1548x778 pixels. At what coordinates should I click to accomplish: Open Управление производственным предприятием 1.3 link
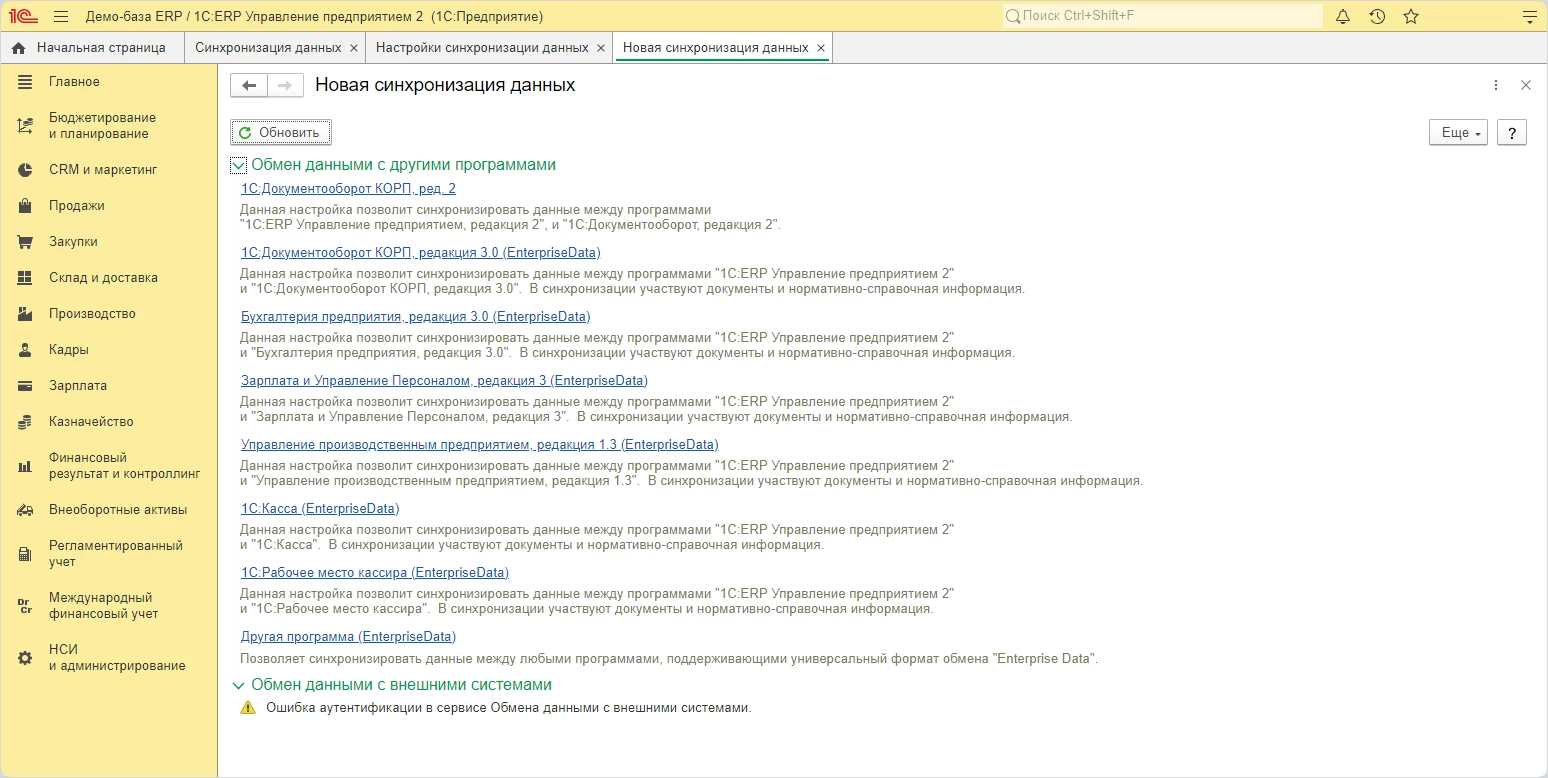point(480,445)
